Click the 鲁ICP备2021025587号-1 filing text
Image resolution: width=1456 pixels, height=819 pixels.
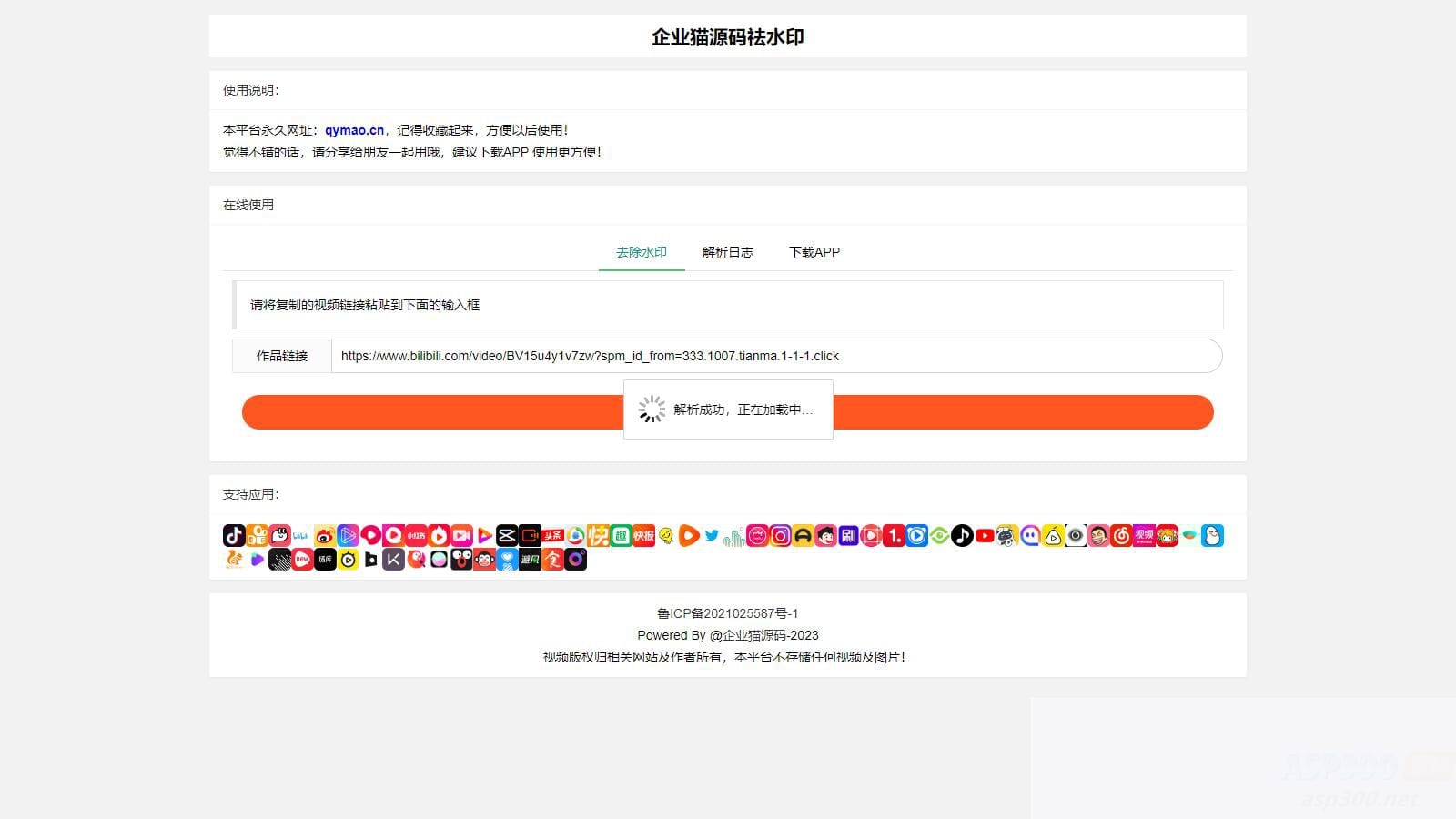click(x=728, y=613)
